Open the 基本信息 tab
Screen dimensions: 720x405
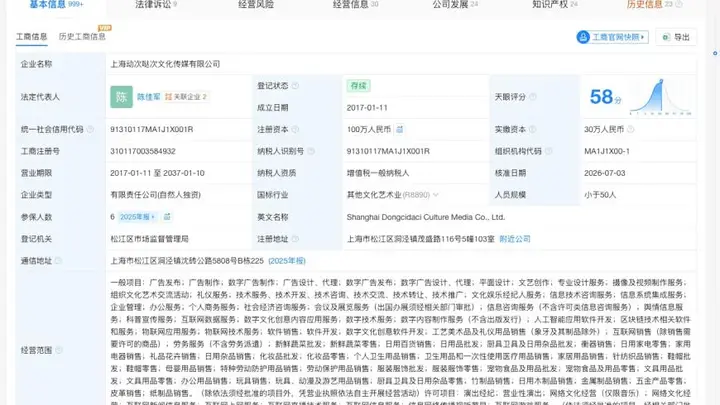(56, 5)
